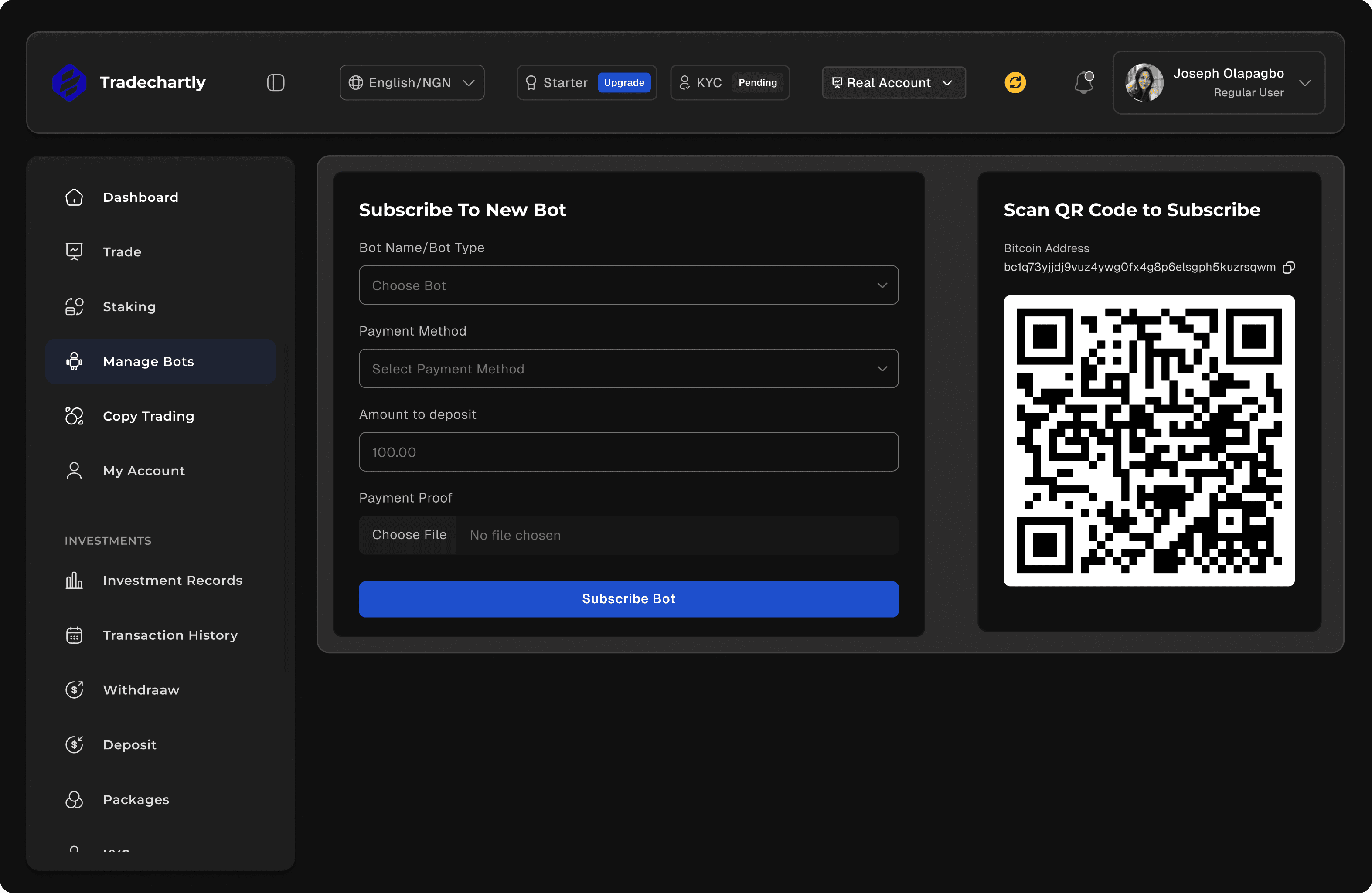1372x893 pixels.
Task: Click the Staking sidebar icon
Action: [x=75, y=306]
